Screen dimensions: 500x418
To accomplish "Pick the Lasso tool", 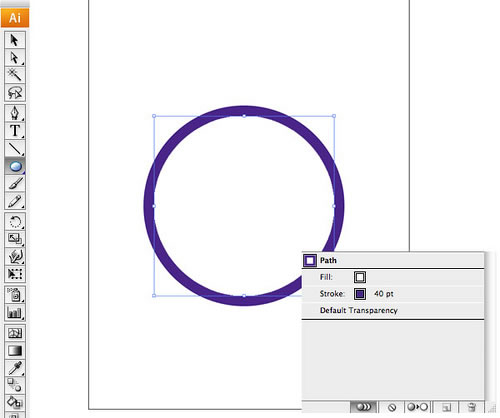I will (x=15, y=92).
